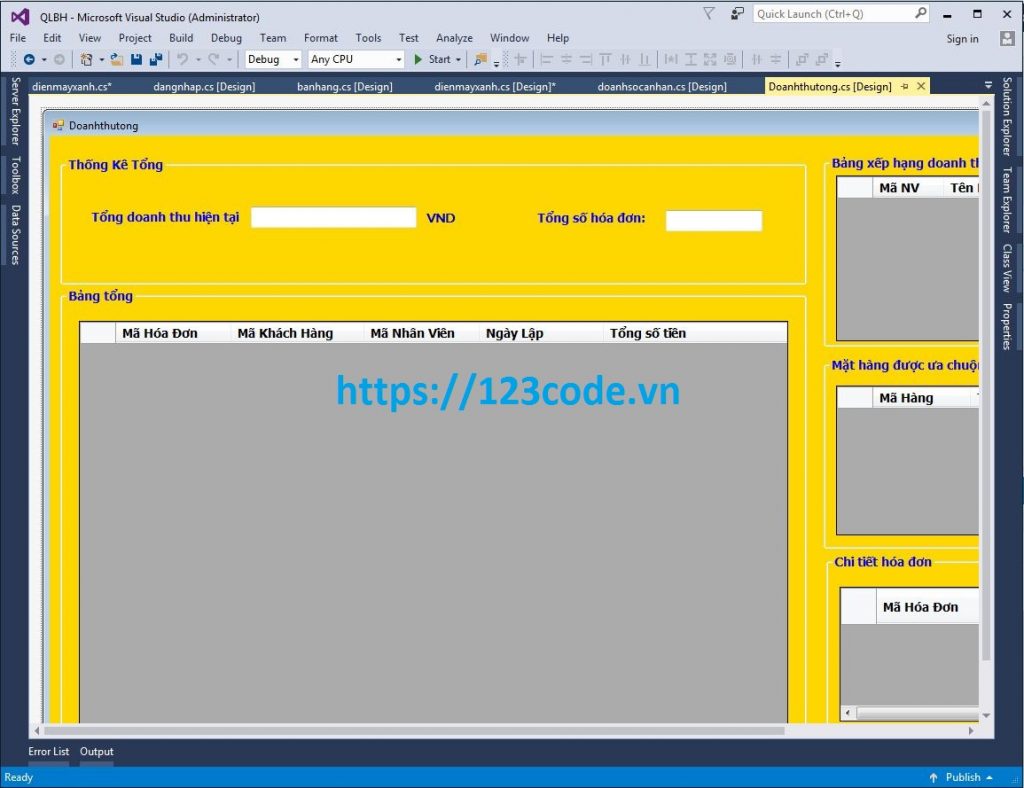Expand the dropdown arrow next to Start
Image resolution: width=1024 pixels, height=788 pixels.
click(457, 60)
